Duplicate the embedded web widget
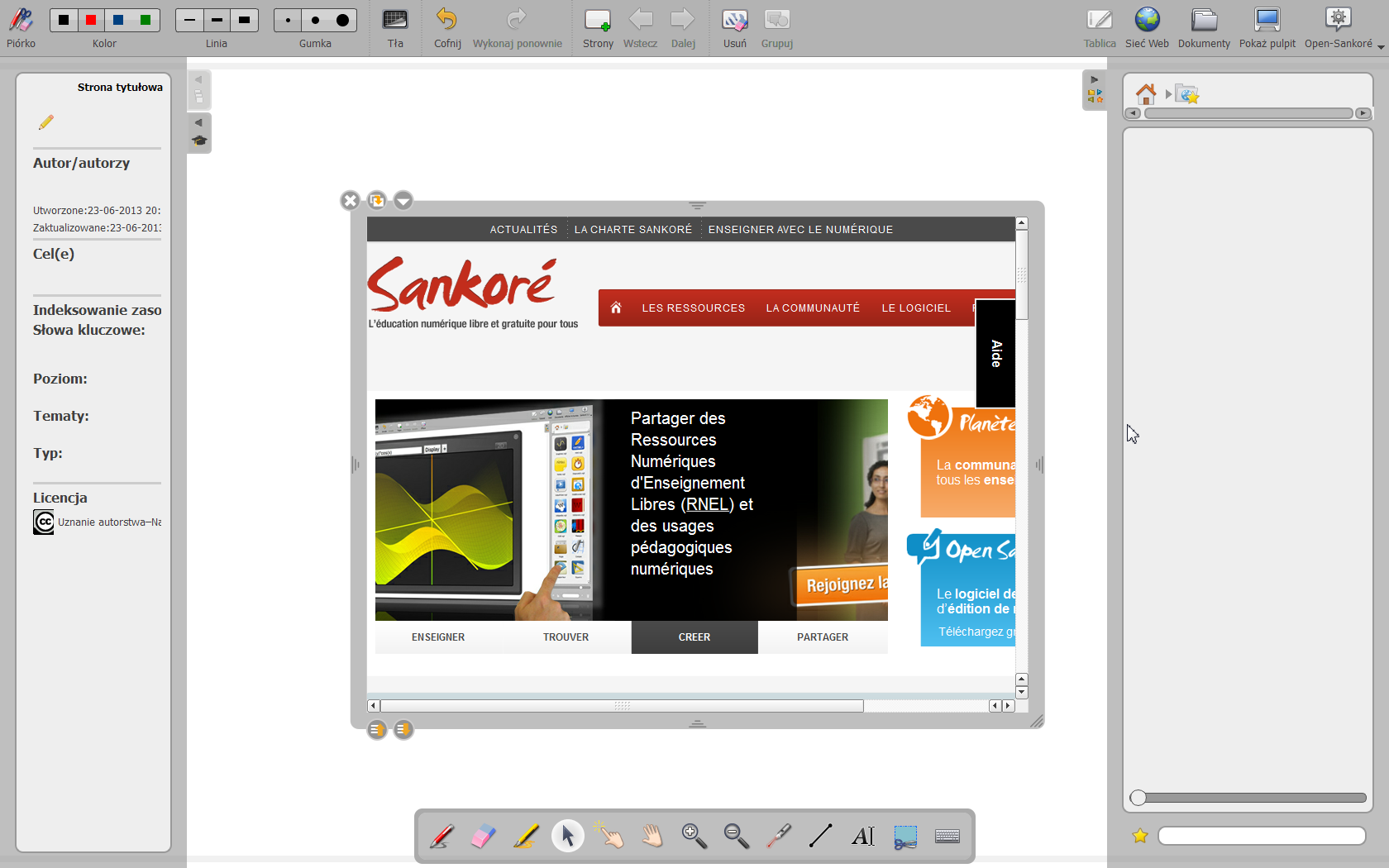Viewport: 1389px width, 868px height. coord(377,201)
